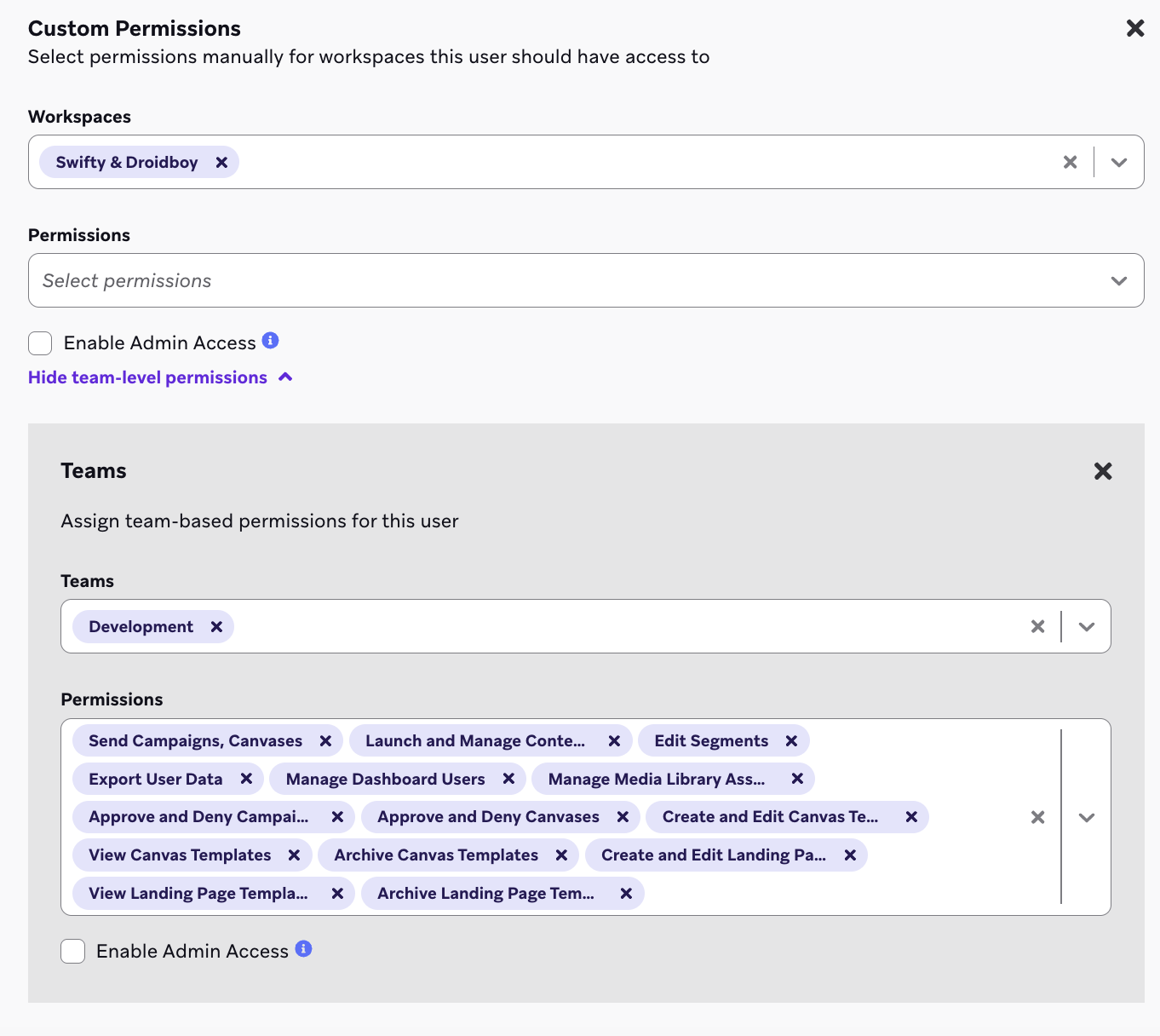Remove the View Canvas Templates permission
This screenshot has height=1036, width=1160.
coord(294,855)
